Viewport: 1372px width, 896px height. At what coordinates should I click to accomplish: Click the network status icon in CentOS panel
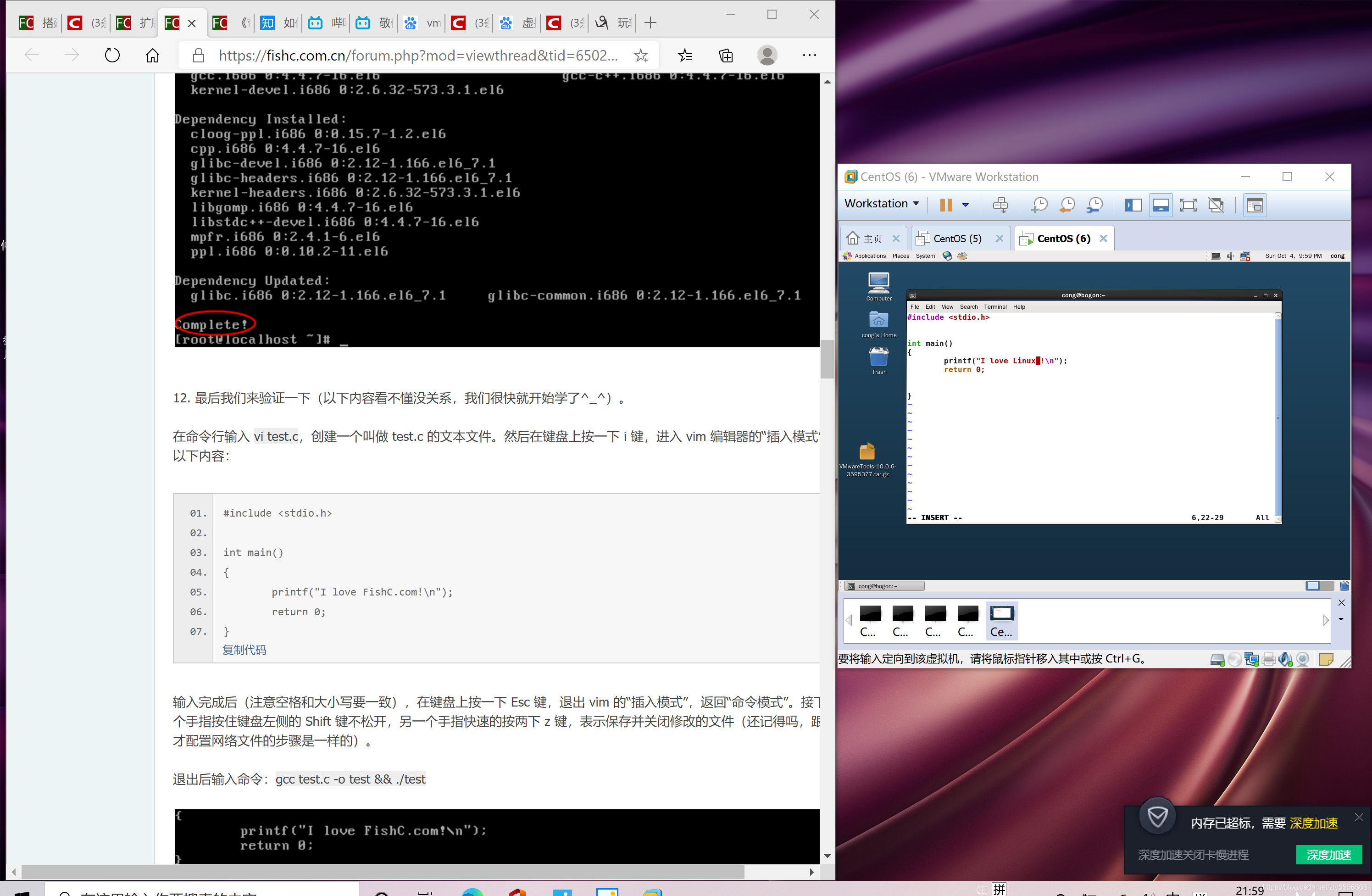click(x=1245, y=256)
